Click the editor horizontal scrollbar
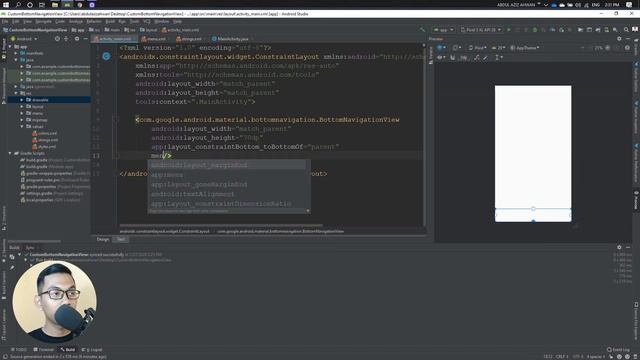 tap(221, 225)
